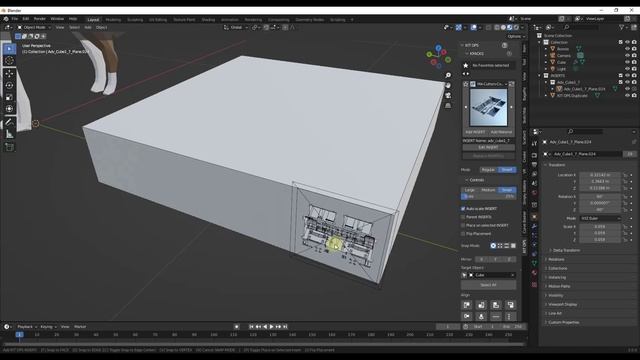This screenshot has width=640, height=360.
Task: Expand the Delta Transform section
Action: (x=566, y=250)
